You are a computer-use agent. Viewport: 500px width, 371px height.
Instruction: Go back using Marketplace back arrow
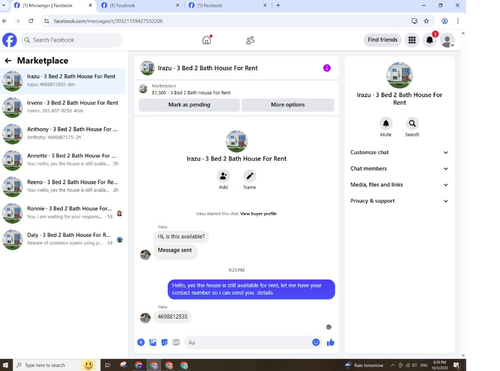pyautogui.click(x=8, y=61)
